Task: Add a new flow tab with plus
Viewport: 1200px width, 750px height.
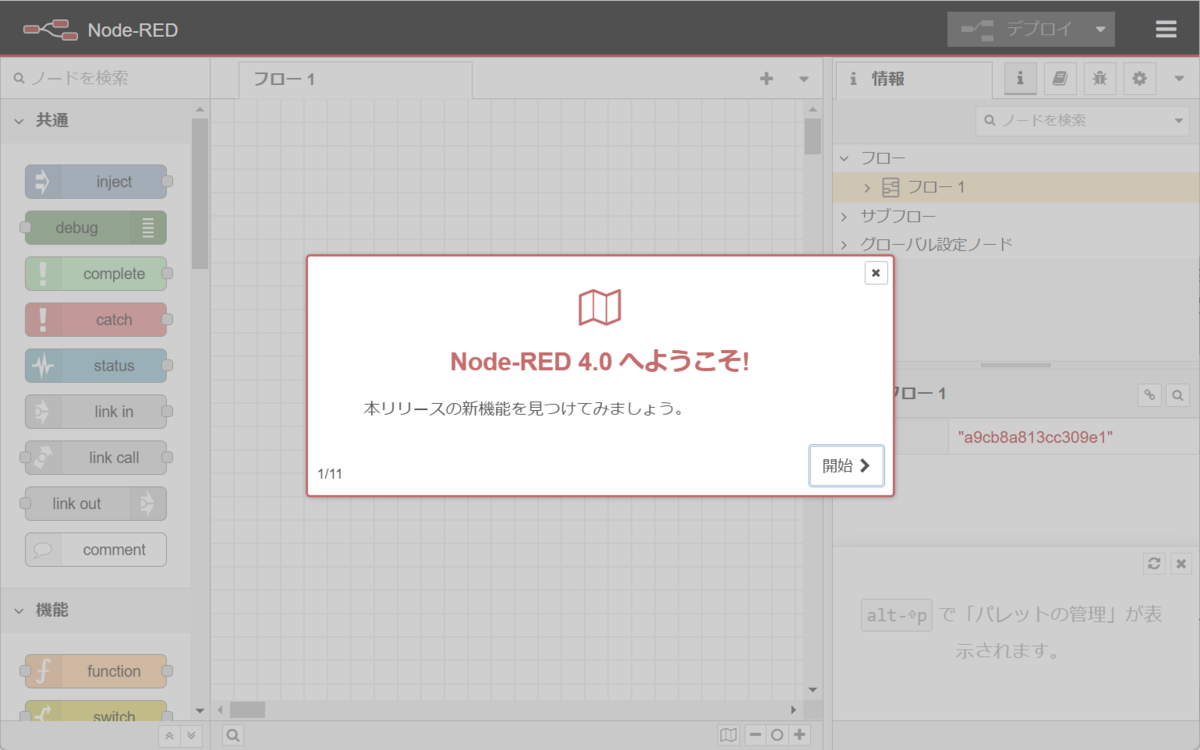Action: (767, 79)
